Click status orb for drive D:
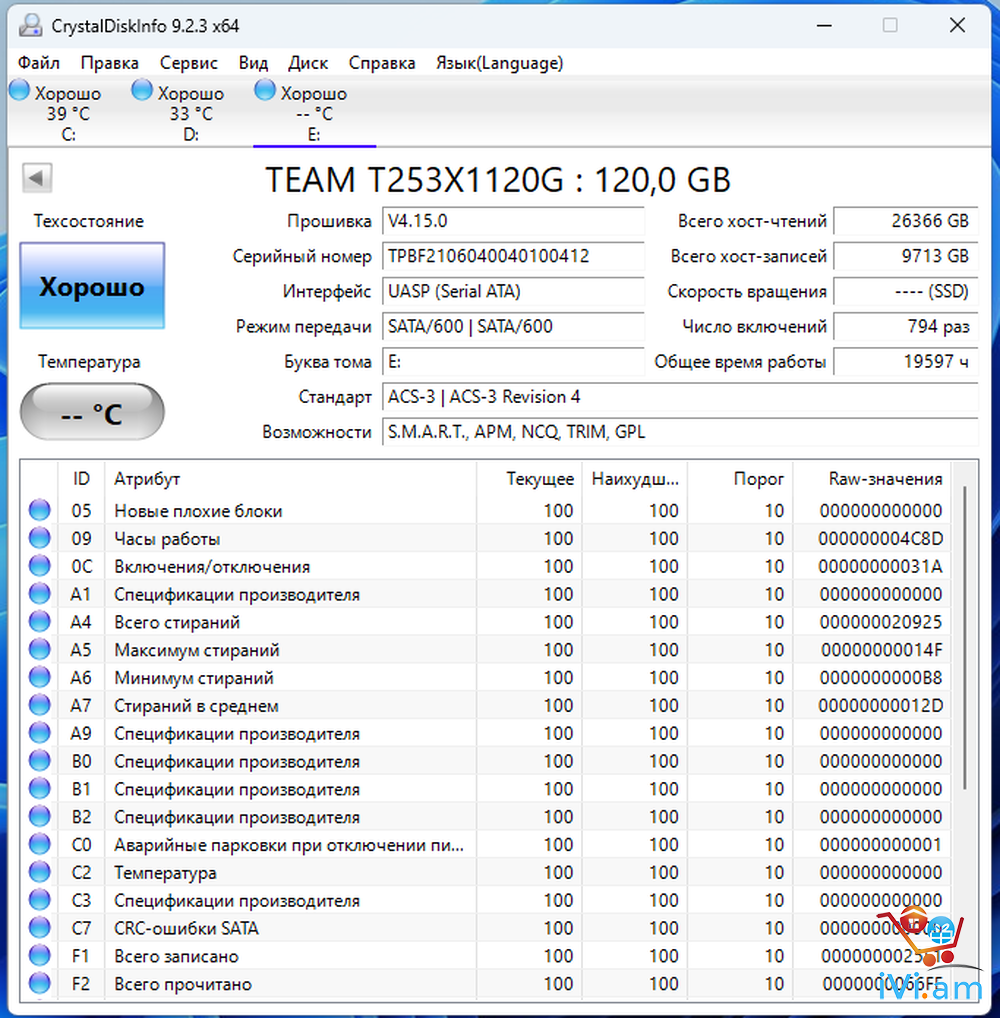 tap(142, 90)
